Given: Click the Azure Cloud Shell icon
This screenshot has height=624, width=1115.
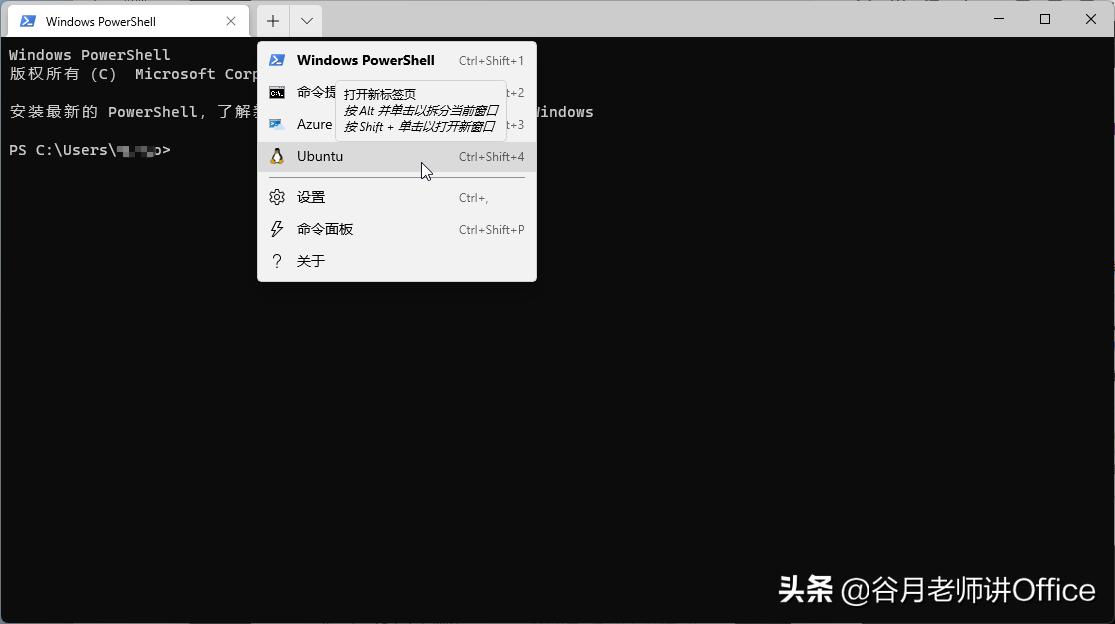Looking at the screenshot, I should tap(276, 124).
